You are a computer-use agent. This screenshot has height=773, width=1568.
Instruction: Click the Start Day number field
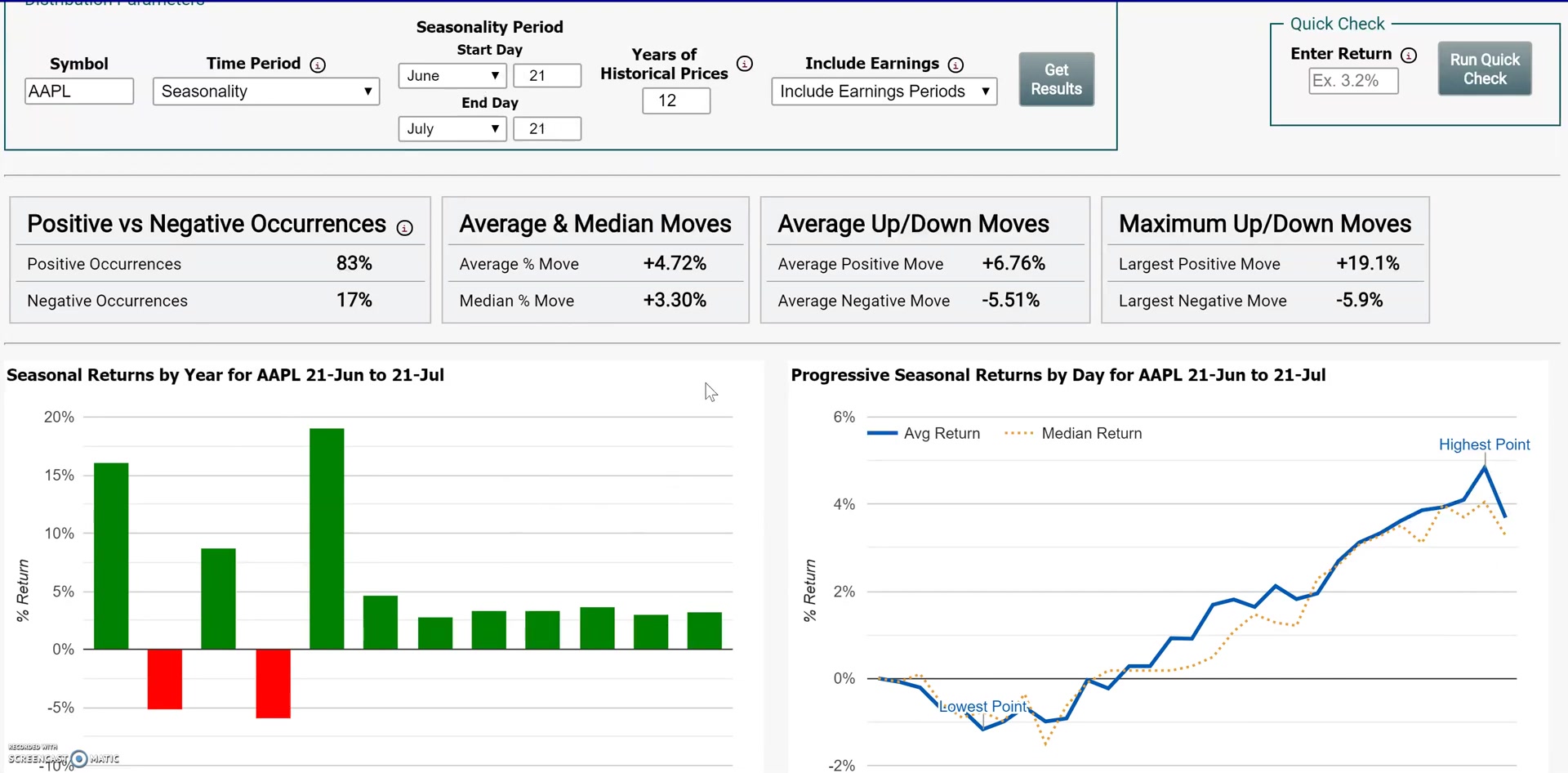[546, 75]
